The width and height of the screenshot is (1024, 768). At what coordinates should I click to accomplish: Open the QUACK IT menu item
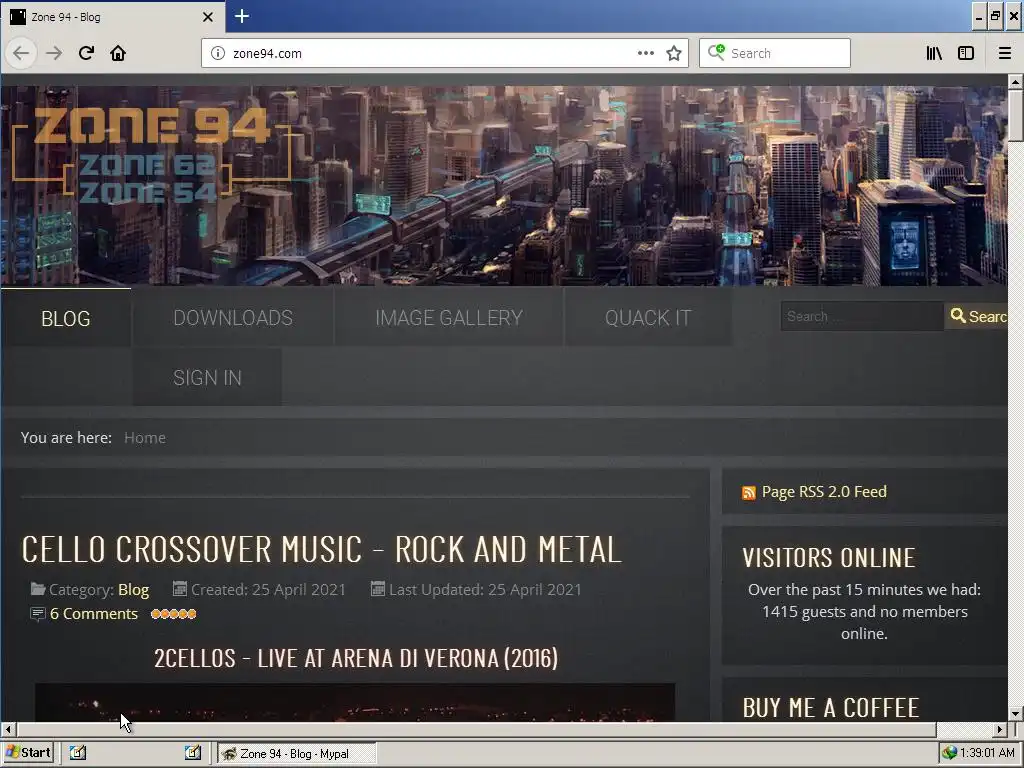pyautogui.click(x=648, y=317)
